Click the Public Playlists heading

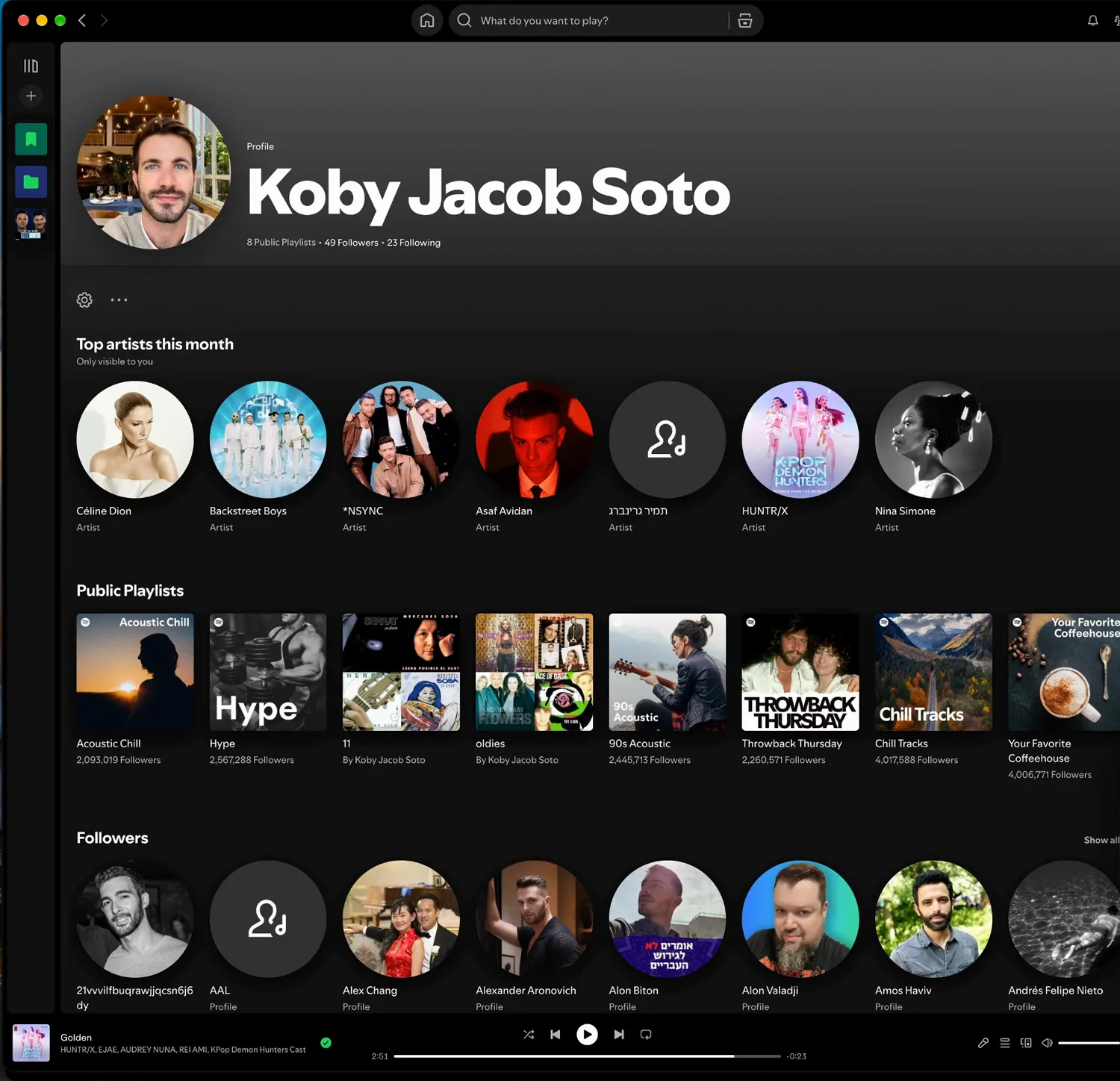point(130,591)
